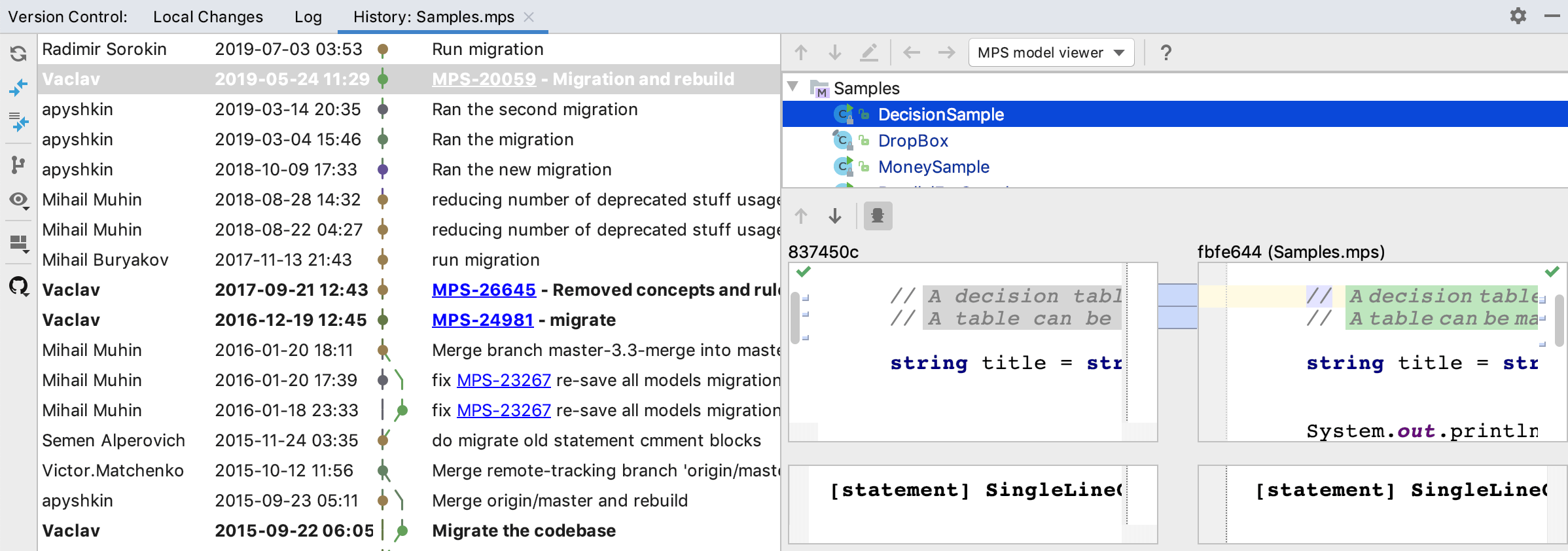Click the layout icon in left sidebar
Viewport: 1568px width, 551px height.
click(18, 243)
